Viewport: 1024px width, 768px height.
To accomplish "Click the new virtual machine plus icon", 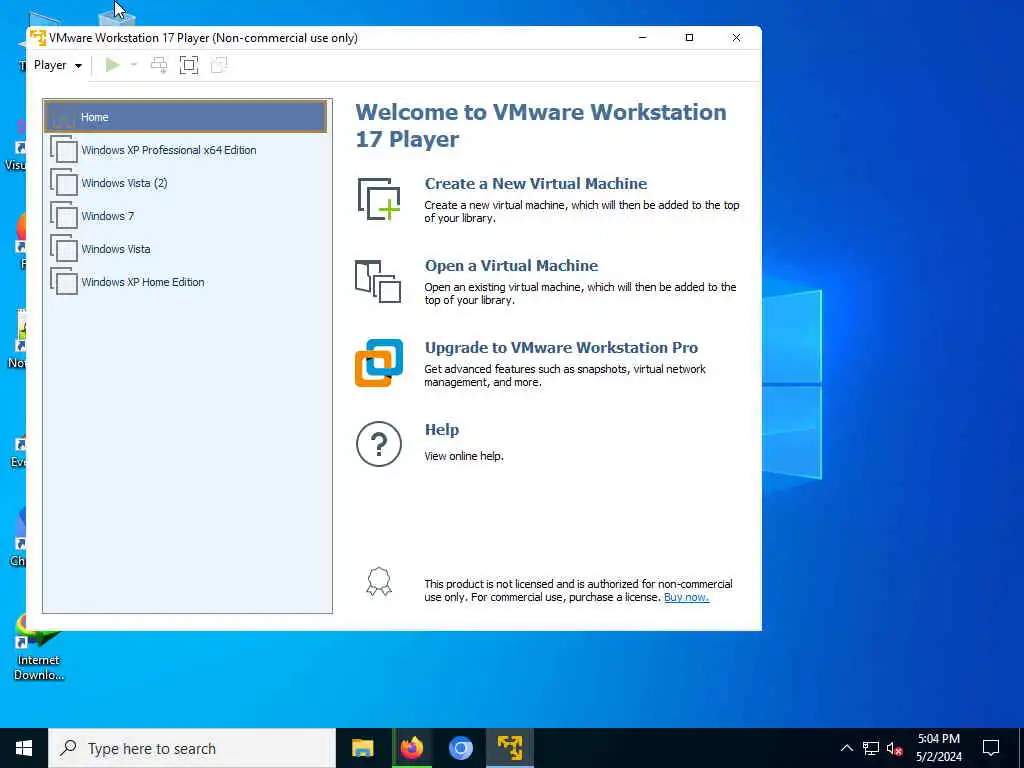I will pyautogui.click(x=379, y=199).
